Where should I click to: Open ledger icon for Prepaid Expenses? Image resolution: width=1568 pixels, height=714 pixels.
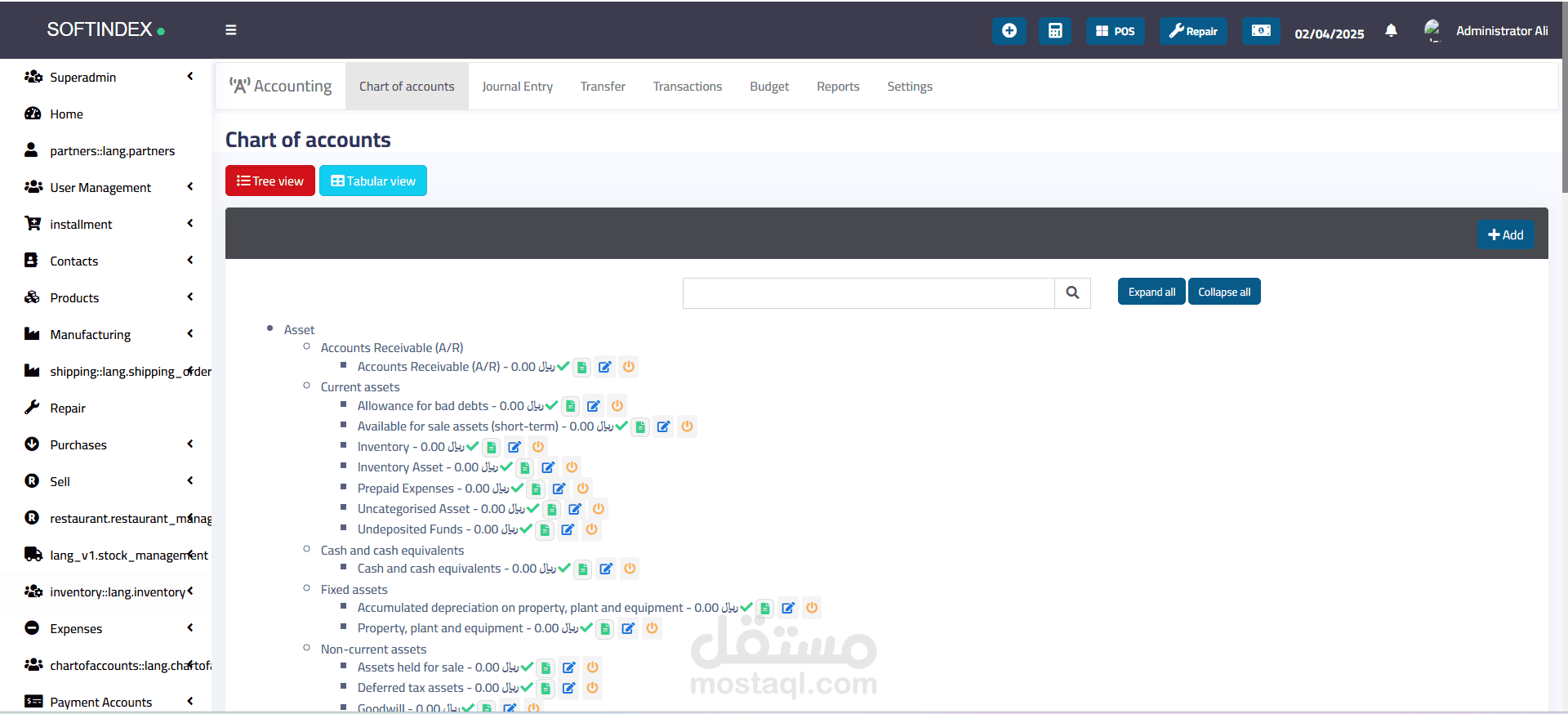point(536,489)
